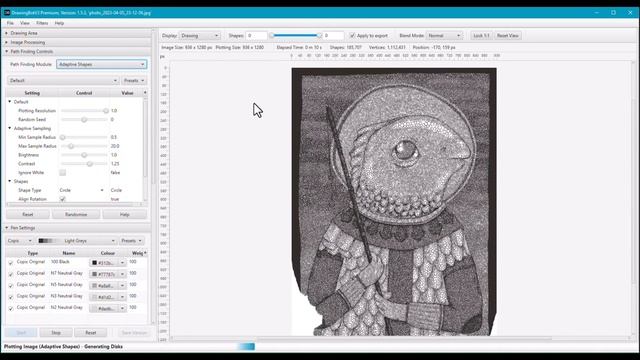This screenshot has width=640, height=360.
Task: Collapse the Shapes settings group
Action: [10, 181]
